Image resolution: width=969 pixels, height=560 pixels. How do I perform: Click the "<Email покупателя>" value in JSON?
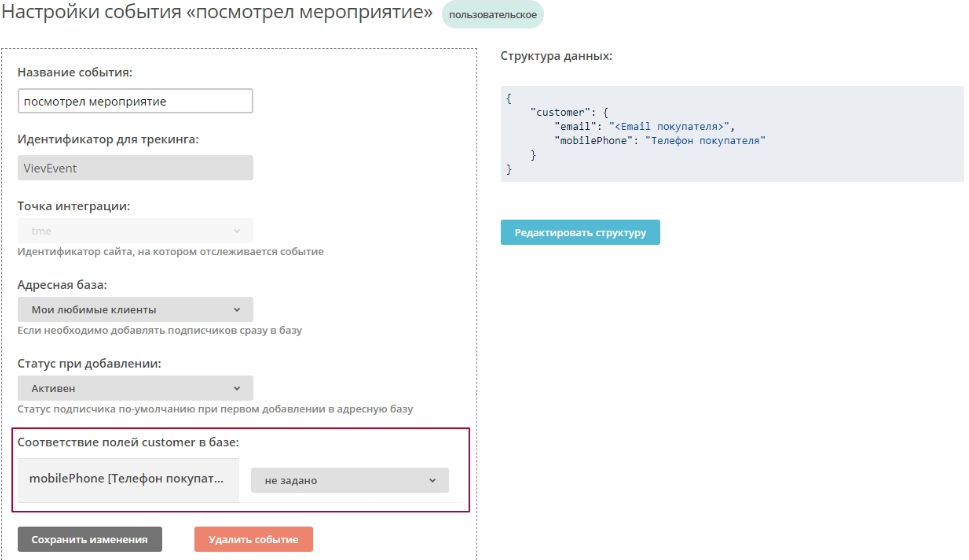(x=669, y=126)
